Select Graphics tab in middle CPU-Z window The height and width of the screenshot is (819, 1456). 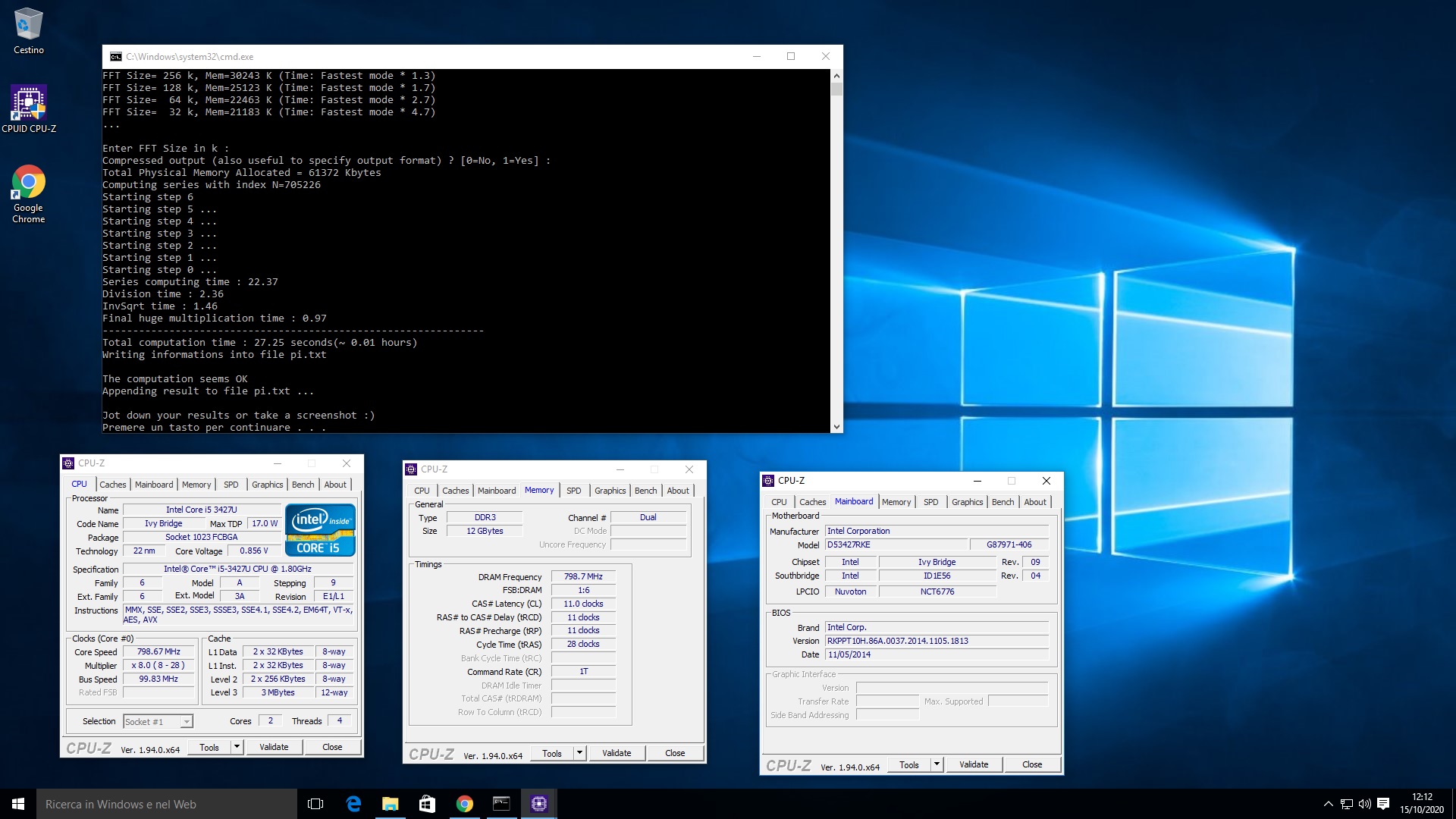click(610, 491)
